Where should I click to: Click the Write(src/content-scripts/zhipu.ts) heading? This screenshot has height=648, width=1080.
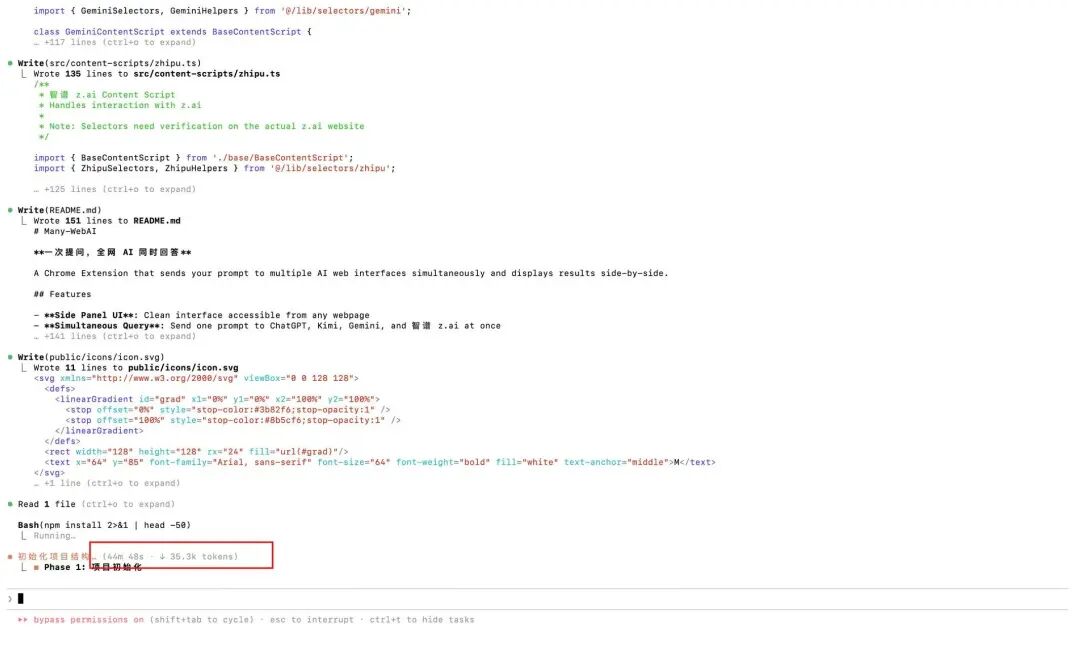pyautogui.click(x=110, y=63)
